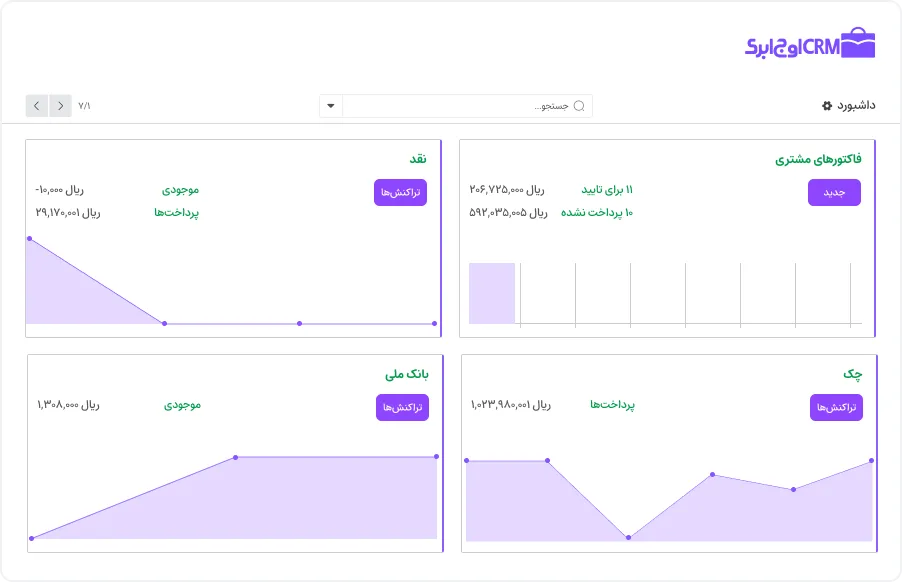
Task: Click the ۱۱ برای تایید link
Action: pos(607,190)
